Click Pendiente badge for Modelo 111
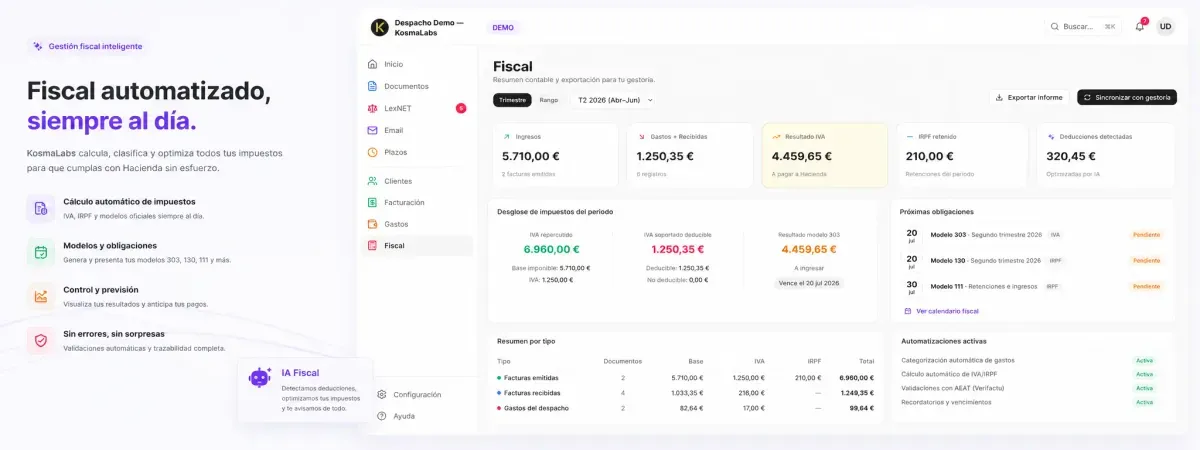1200x450 pixels. click(x=1146, y=286)
